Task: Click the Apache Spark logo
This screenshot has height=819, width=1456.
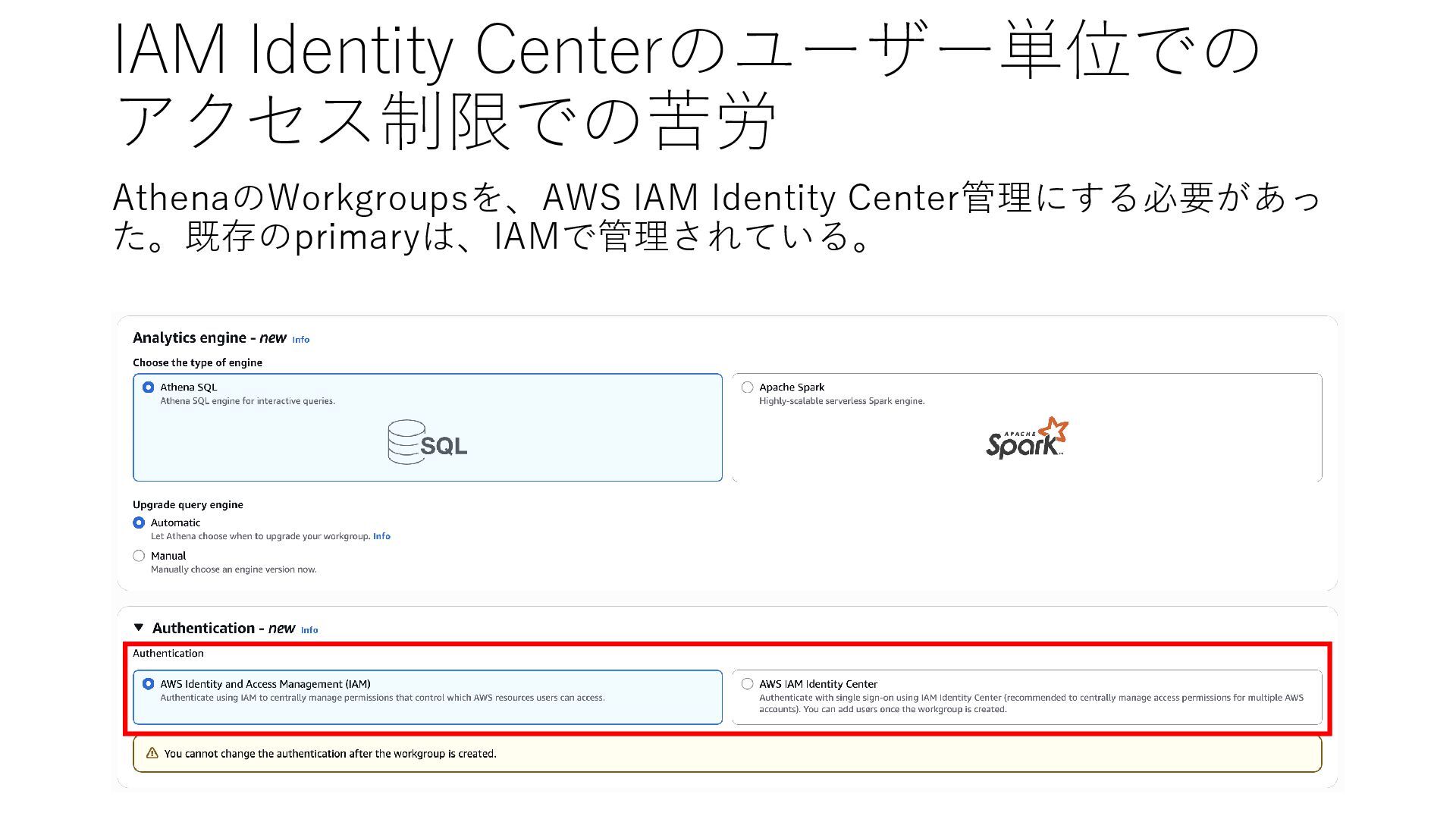Action: 1027,438
